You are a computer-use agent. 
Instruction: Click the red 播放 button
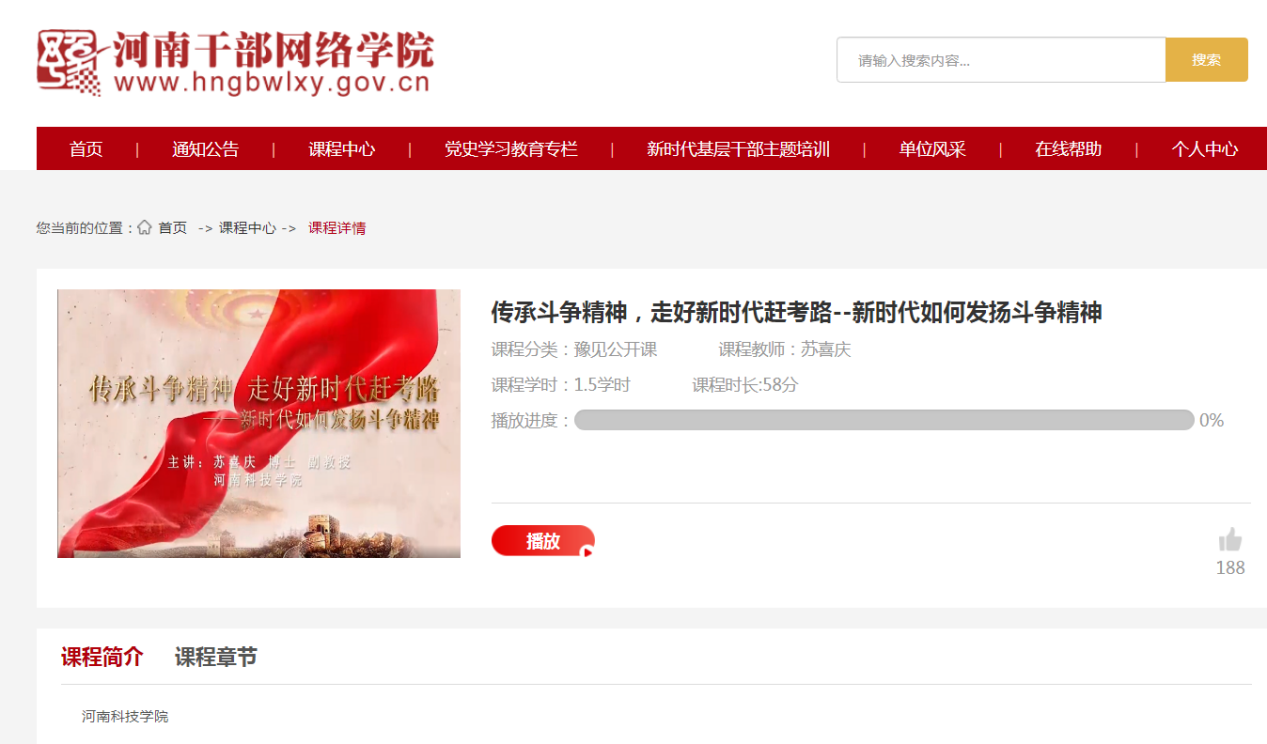(543, 541)
